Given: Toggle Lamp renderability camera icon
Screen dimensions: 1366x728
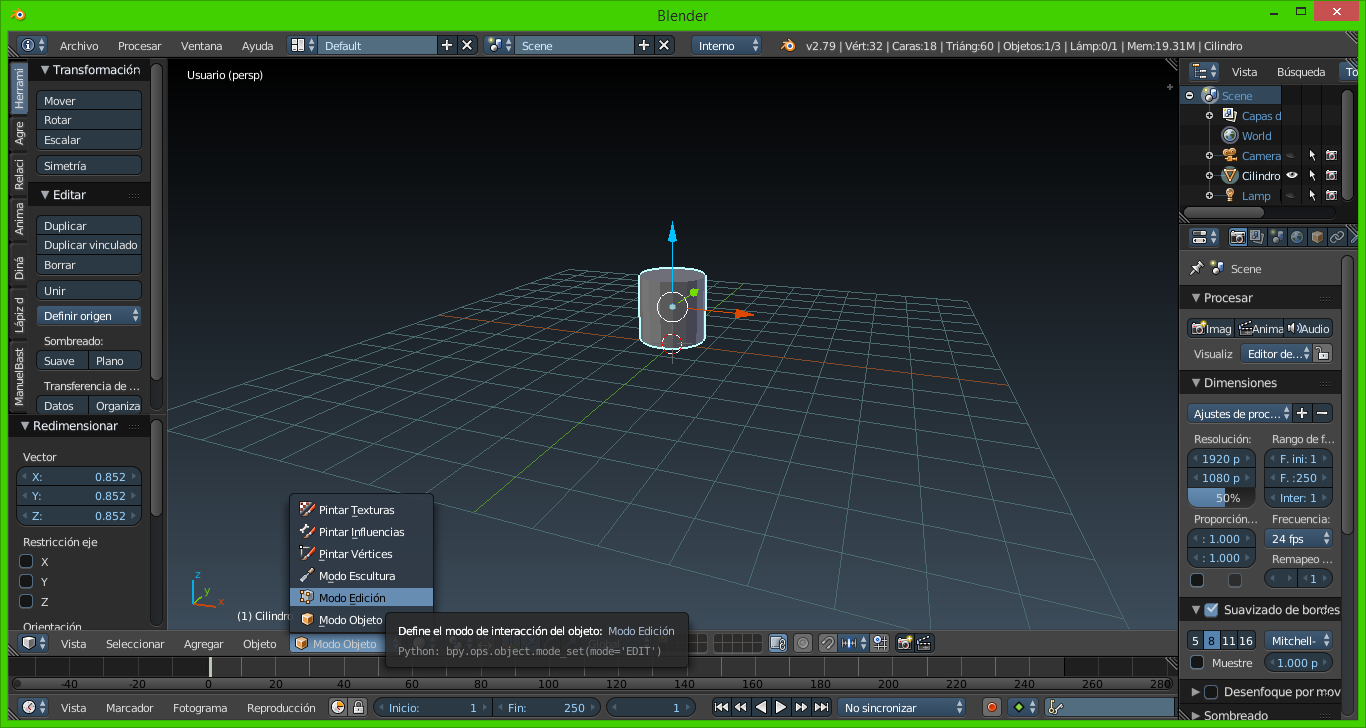Looking at the screenshot, I should click(1331, 196).
